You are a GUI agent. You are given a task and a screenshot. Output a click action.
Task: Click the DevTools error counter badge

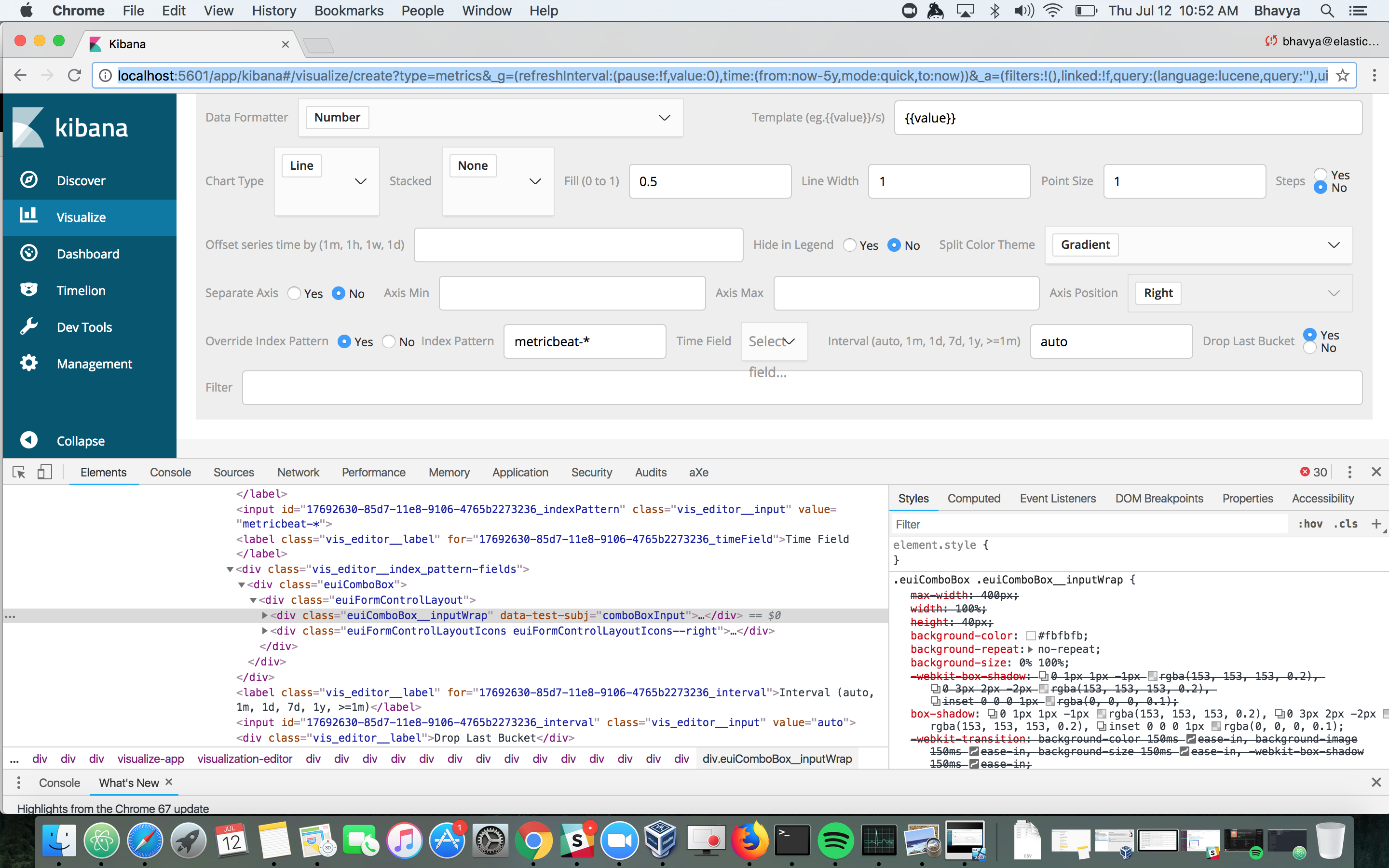tap(1314, 472)
